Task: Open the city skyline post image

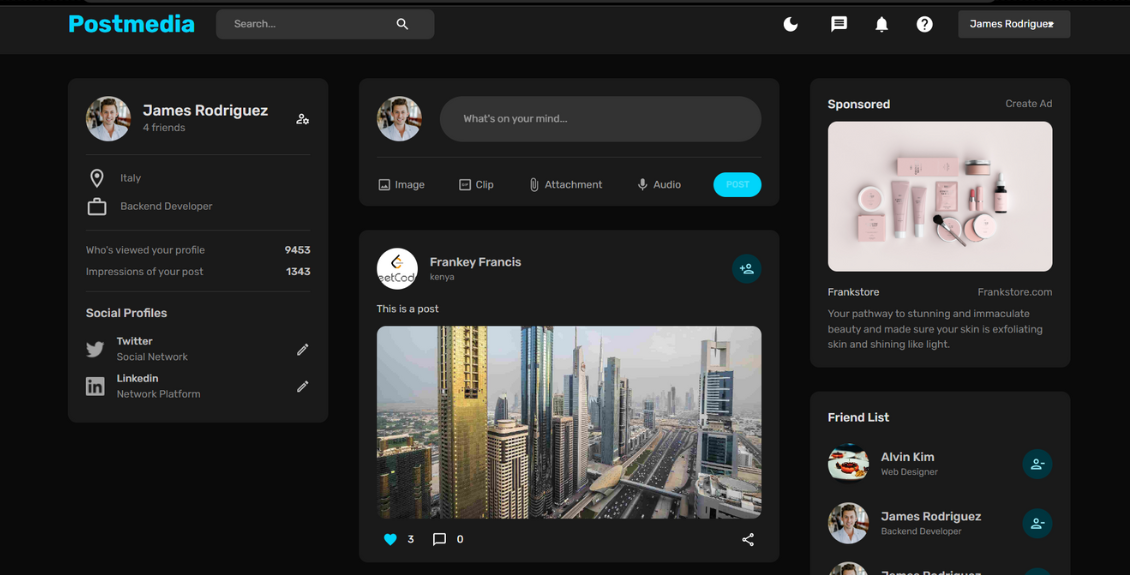Action: pos(569,422)
